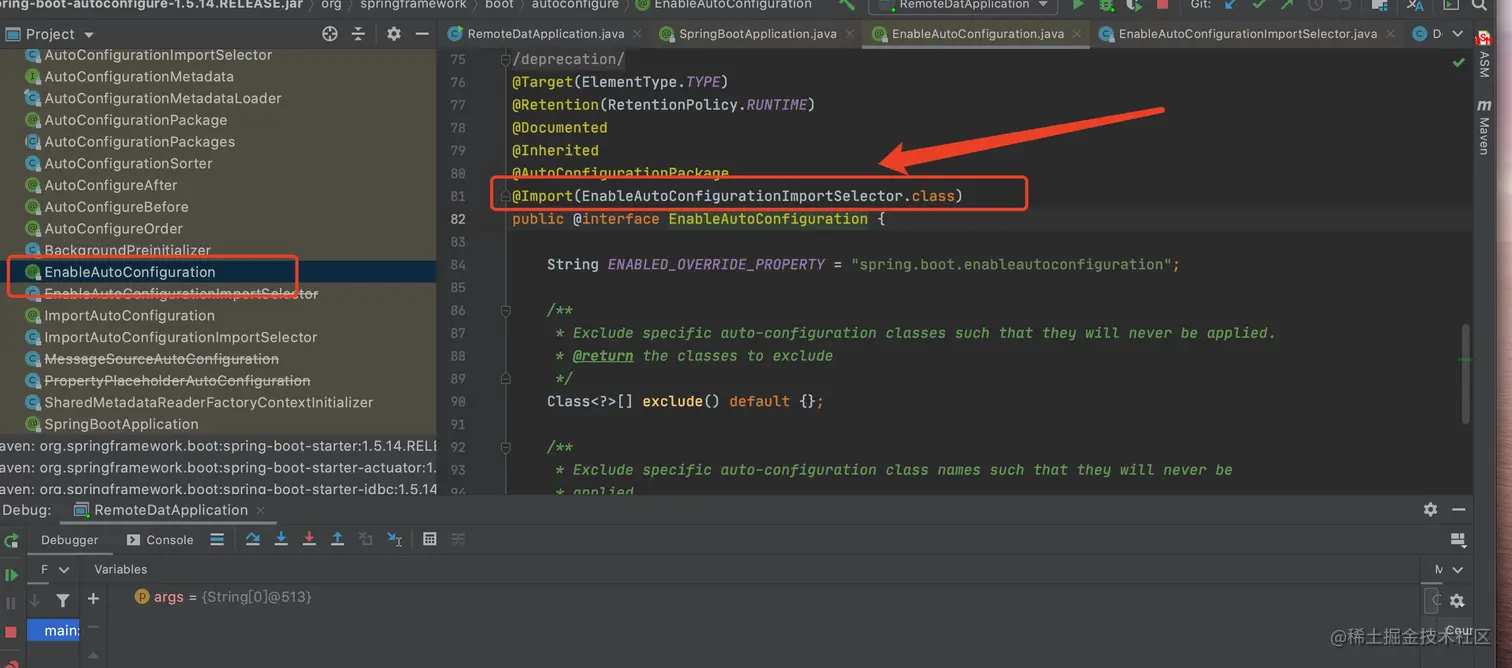
Task: Expand the Frames dropdown in the debugger
Action: [x=64, y=569]
